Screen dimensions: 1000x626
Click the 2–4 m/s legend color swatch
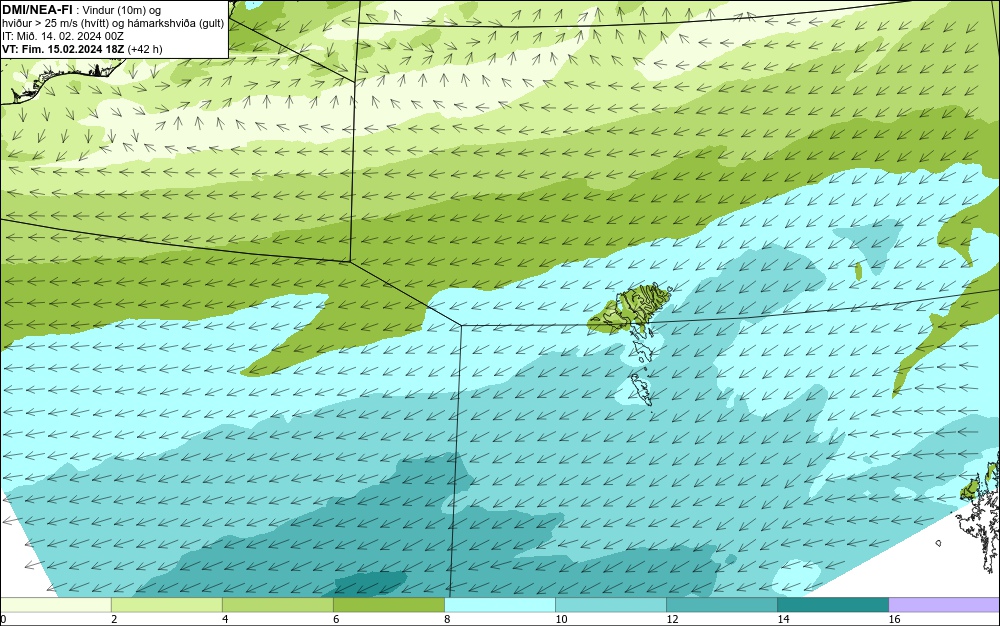pyautogui.click(x=166, y=604)
